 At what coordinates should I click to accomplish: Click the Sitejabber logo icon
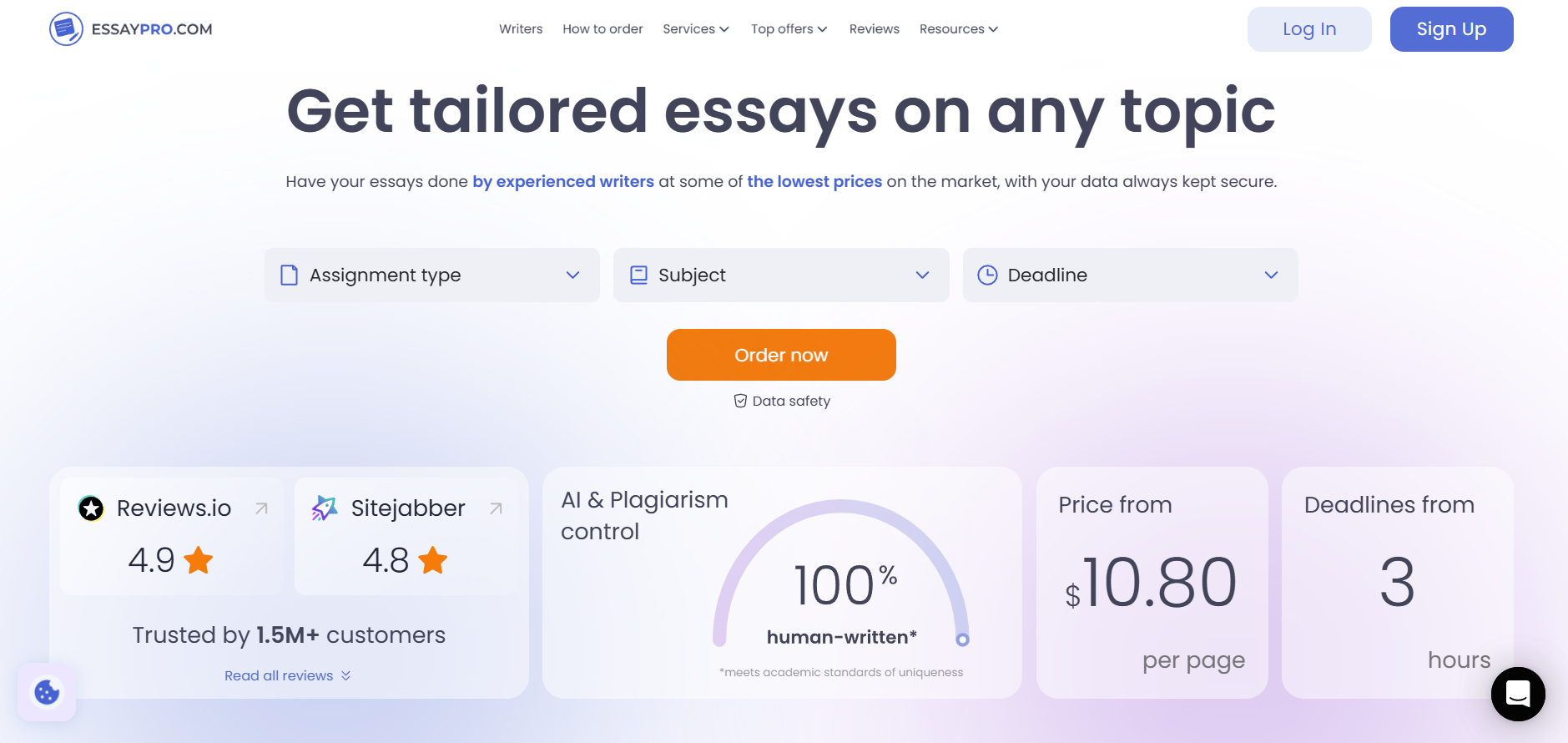[x=325, y=508]
